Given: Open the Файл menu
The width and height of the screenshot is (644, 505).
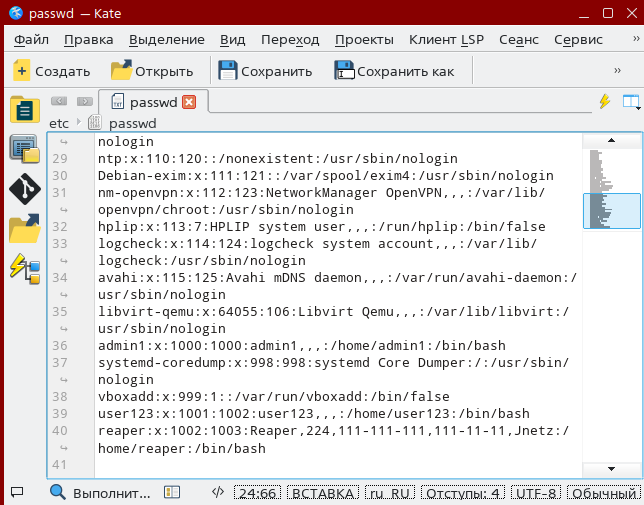Looking at the screenshot, I should coord(31,39).
